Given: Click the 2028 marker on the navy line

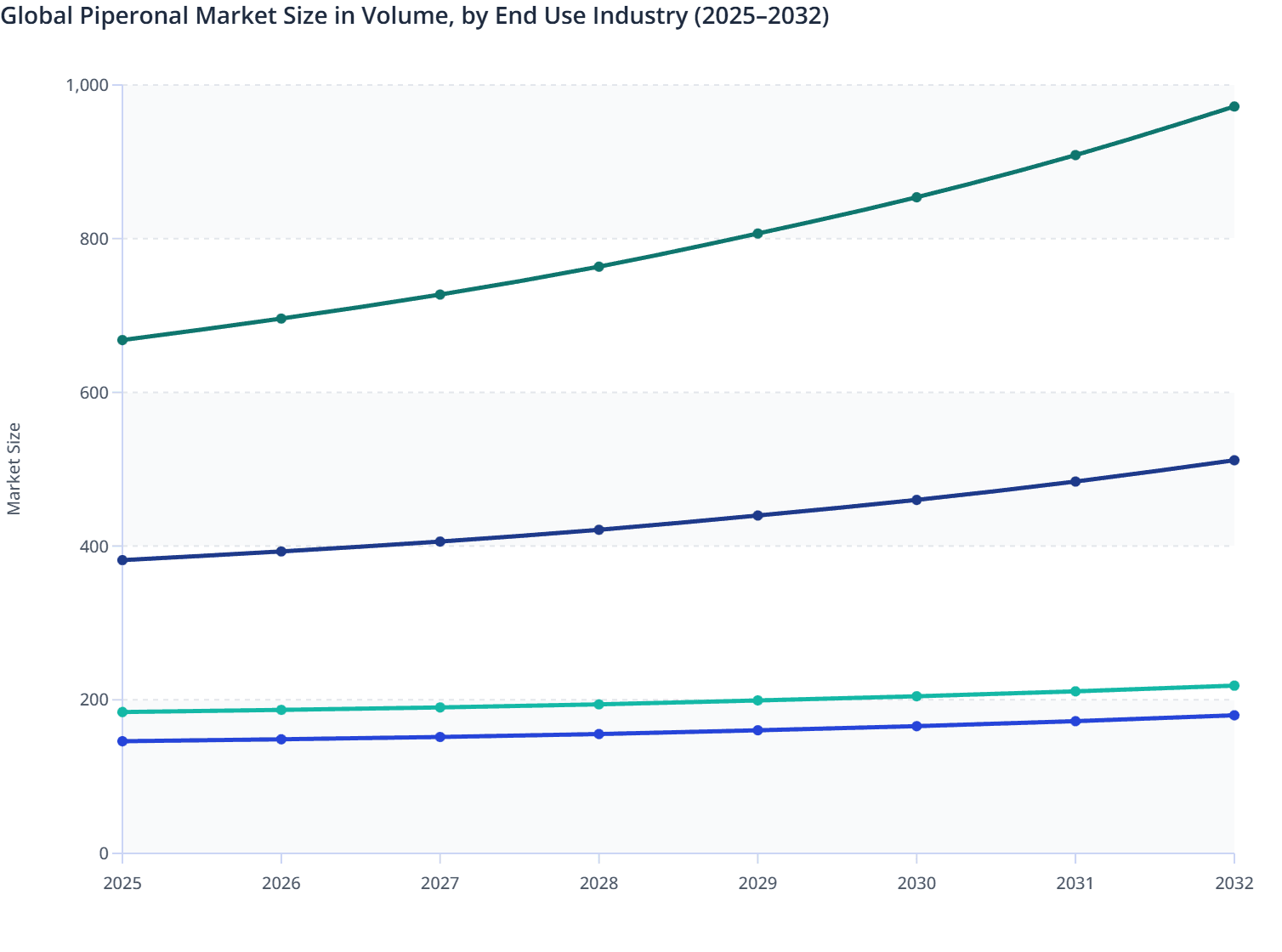Looking at the screenshot, I should [x=600, y=529].
